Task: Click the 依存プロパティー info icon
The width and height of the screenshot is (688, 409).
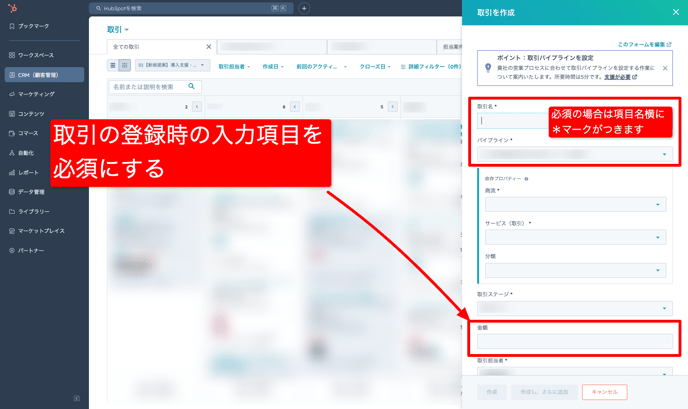Action: pos(526,179)
